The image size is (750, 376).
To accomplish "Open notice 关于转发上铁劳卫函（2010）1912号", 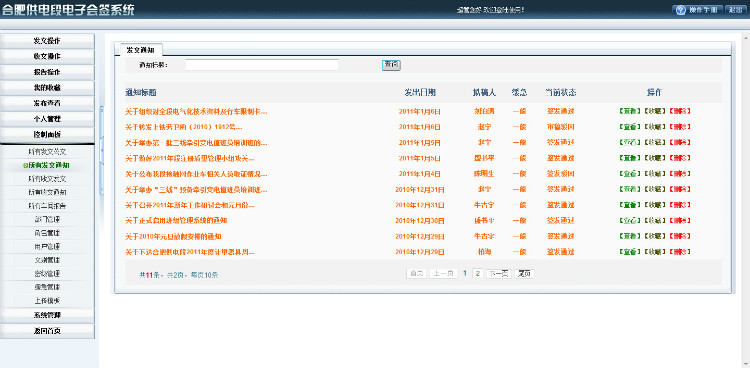I will (x=184, y=127).
